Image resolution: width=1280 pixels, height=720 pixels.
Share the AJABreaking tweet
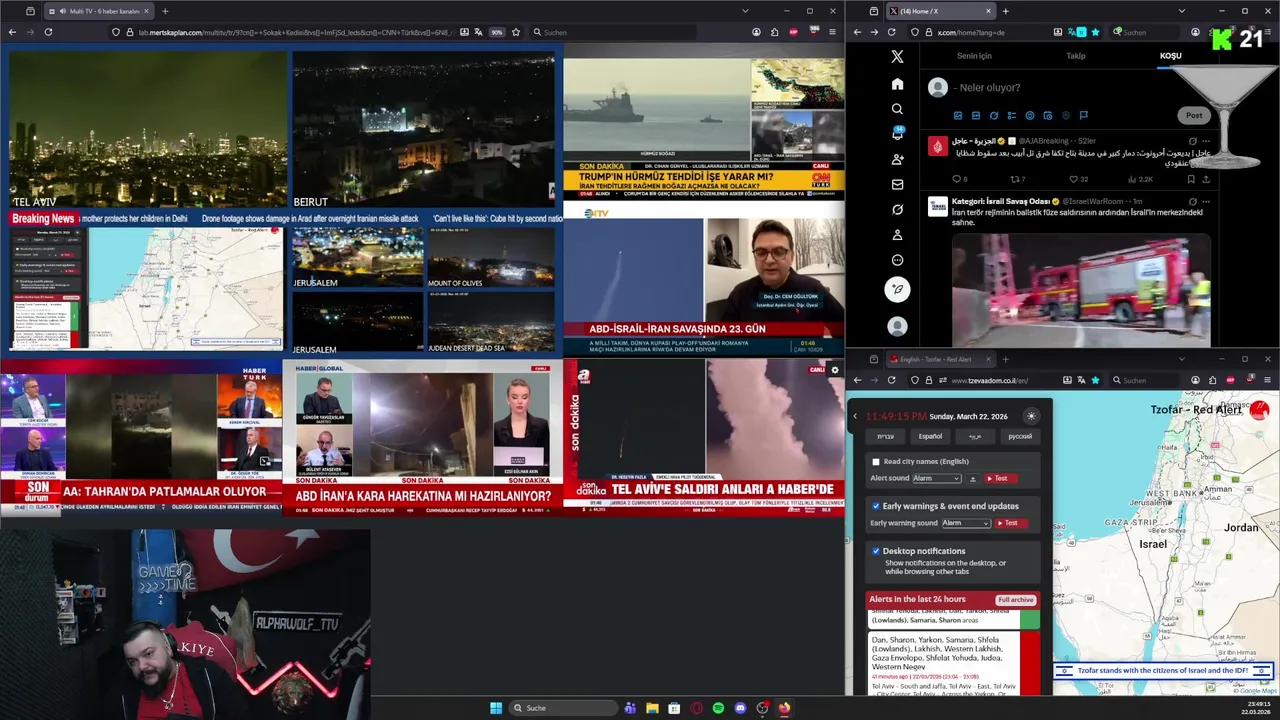1206,179
